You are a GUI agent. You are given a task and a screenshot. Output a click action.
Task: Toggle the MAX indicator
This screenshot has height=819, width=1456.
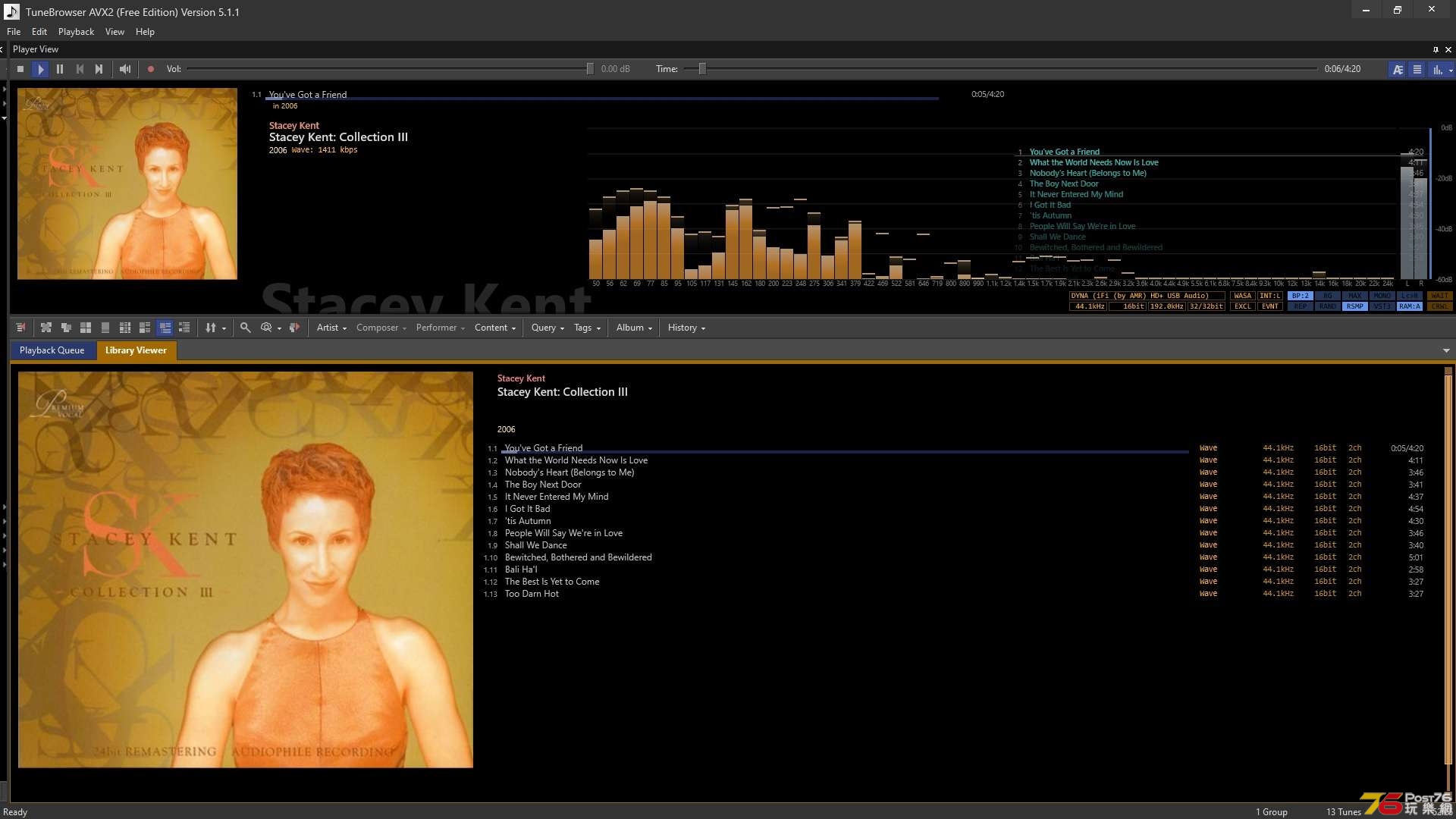tap(1354, 296)
